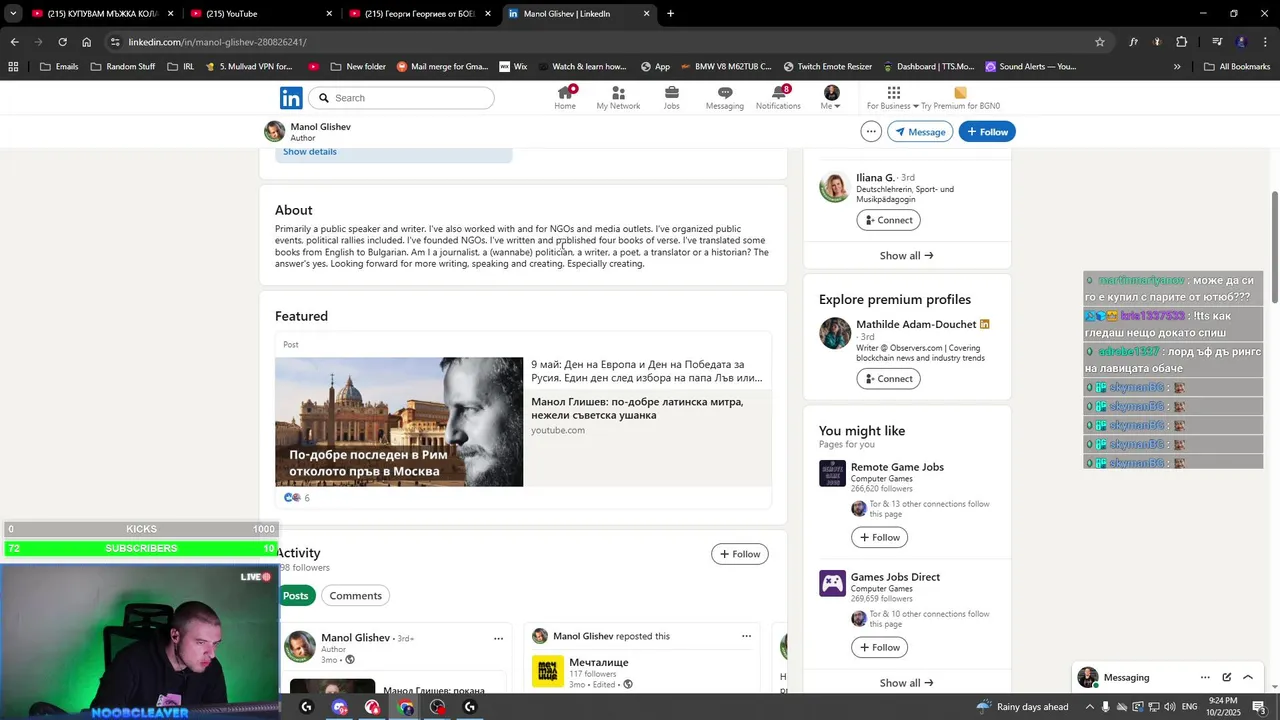Show all people in sidebar under Iliana G.
This screenshot has height=720, width=1280.
coord(906,256)
